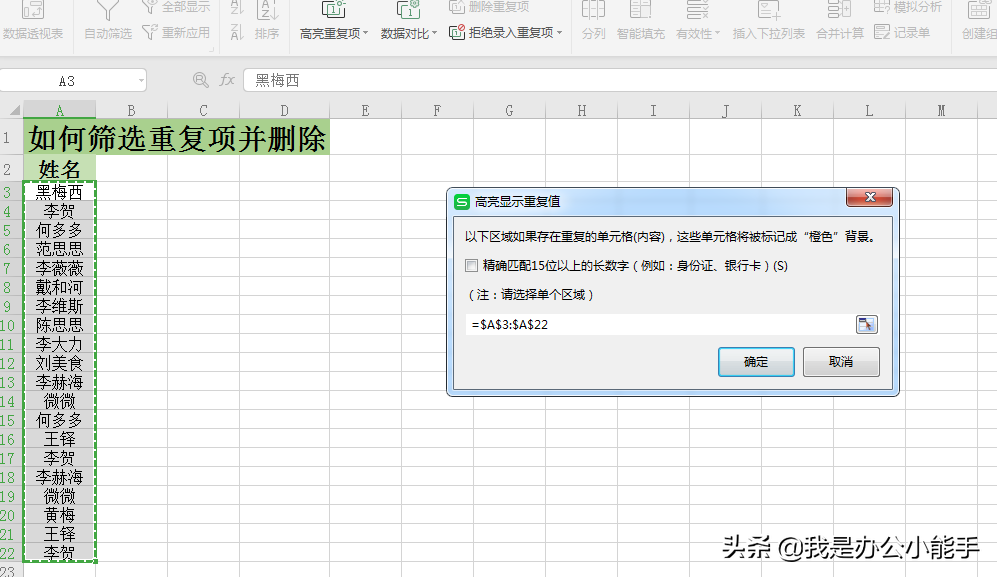The height and width of the screenshot is (577, 997).
Task: Click cell 黑梅西 in row 3
Action: 60,191
